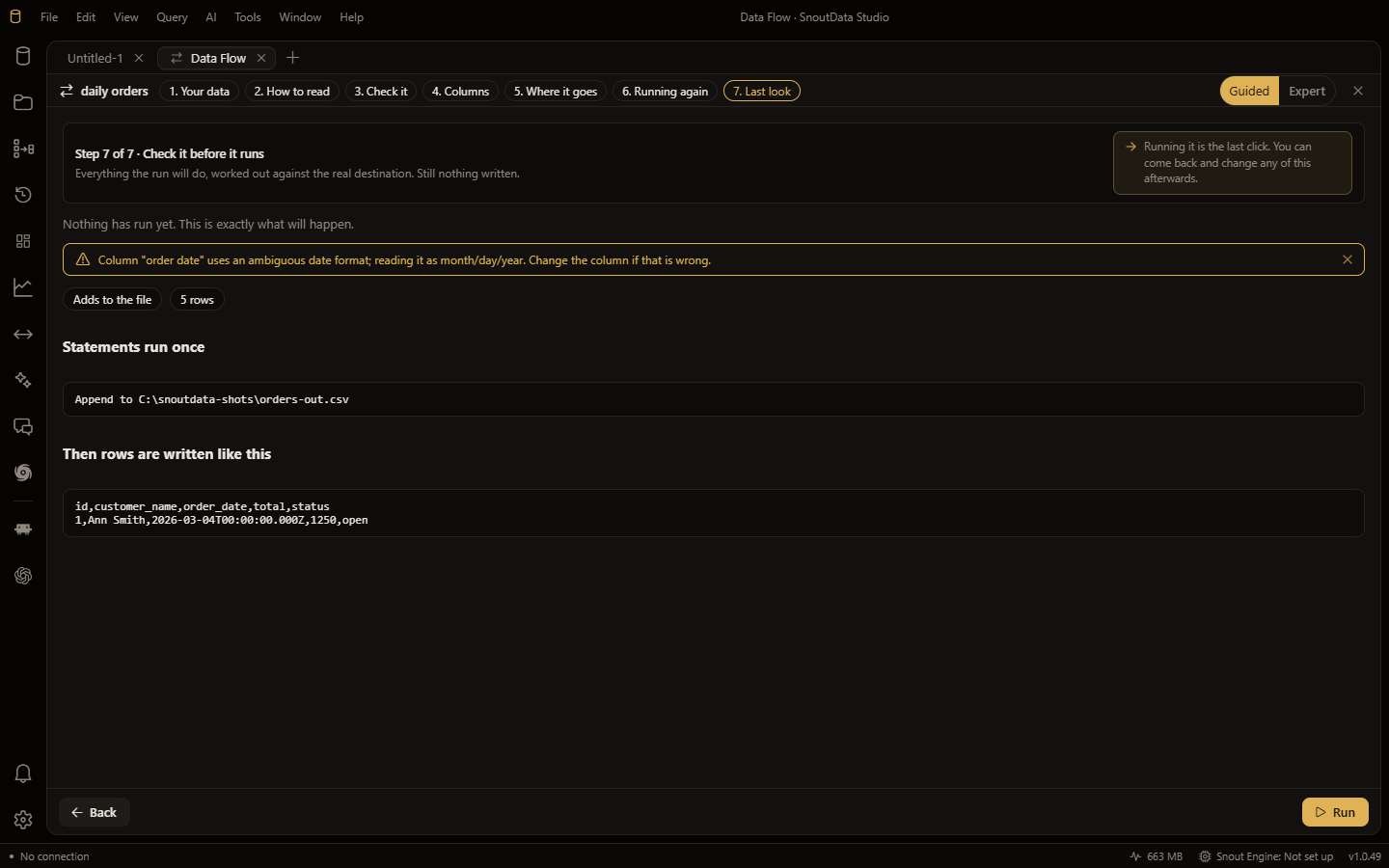
Task: Click the 663 MB memory indicator
Action: [1157, 856]
